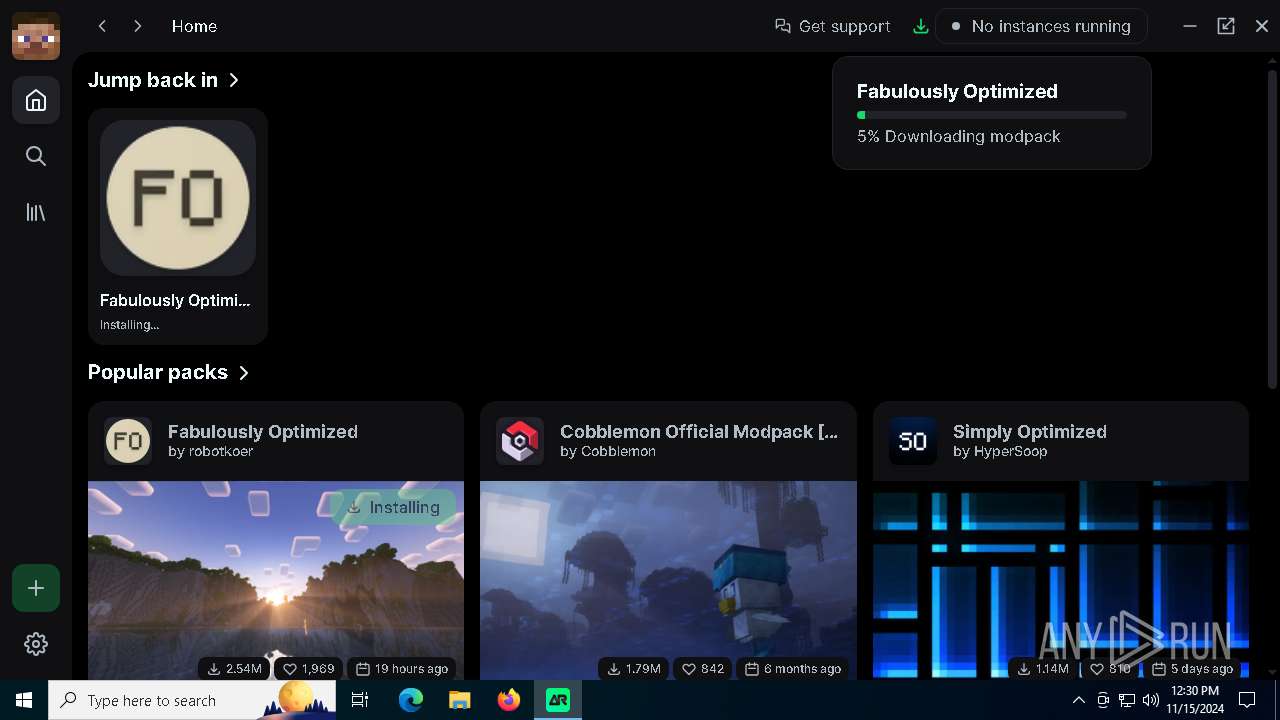The height and width of the screenshot is (720, 1280).
Task: Open the Browse search page icon
Action: pos(36,156)
